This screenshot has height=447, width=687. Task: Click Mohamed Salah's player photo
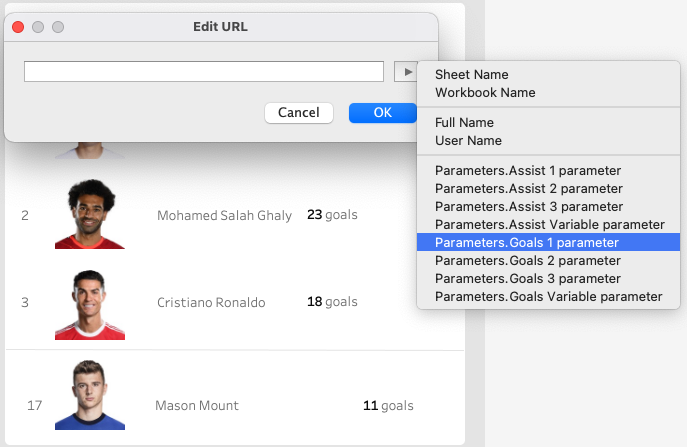point(90,215)
